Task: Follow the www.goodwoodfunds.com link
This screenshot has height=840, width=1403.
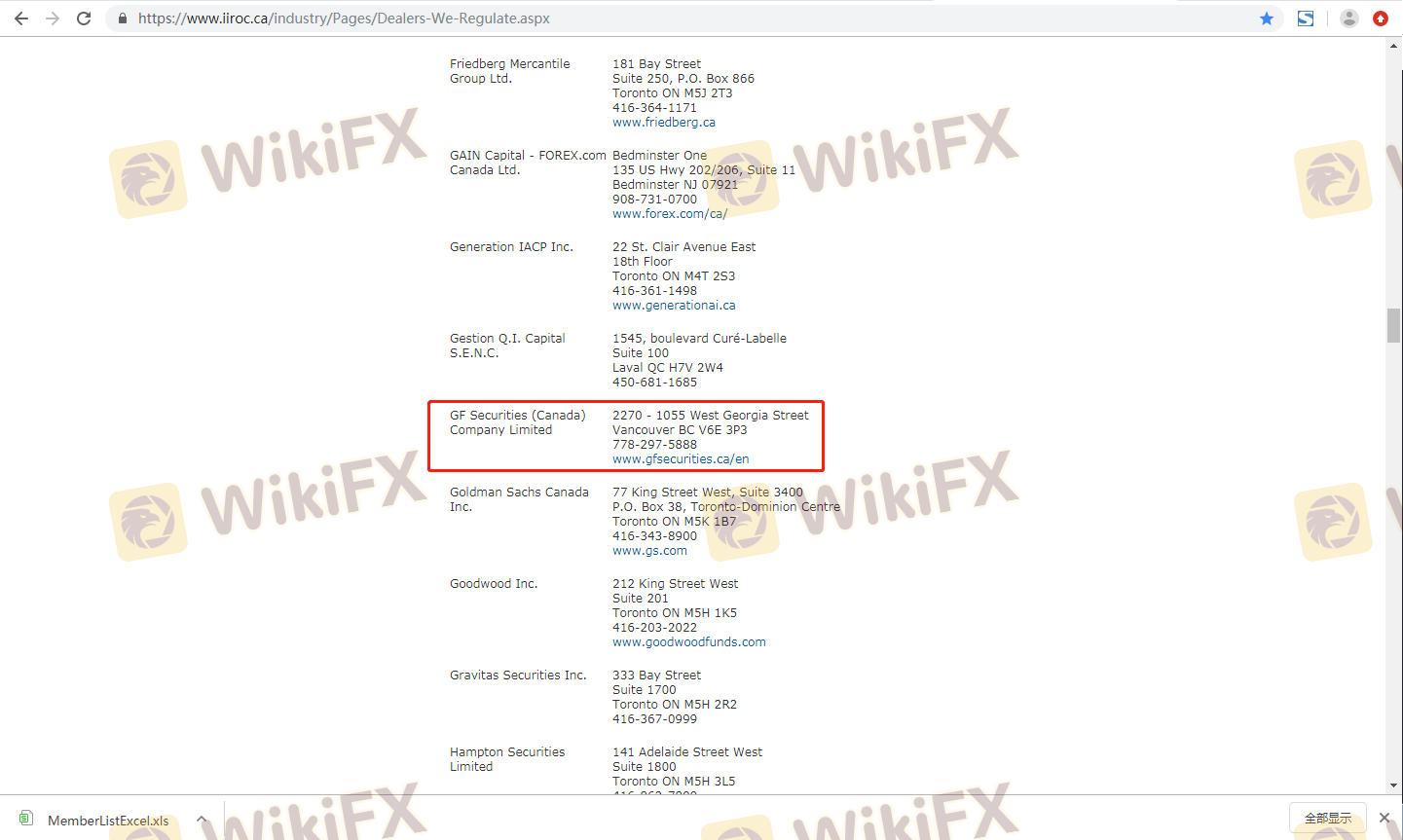Action: pyautogui.click(x=688, y=642)
